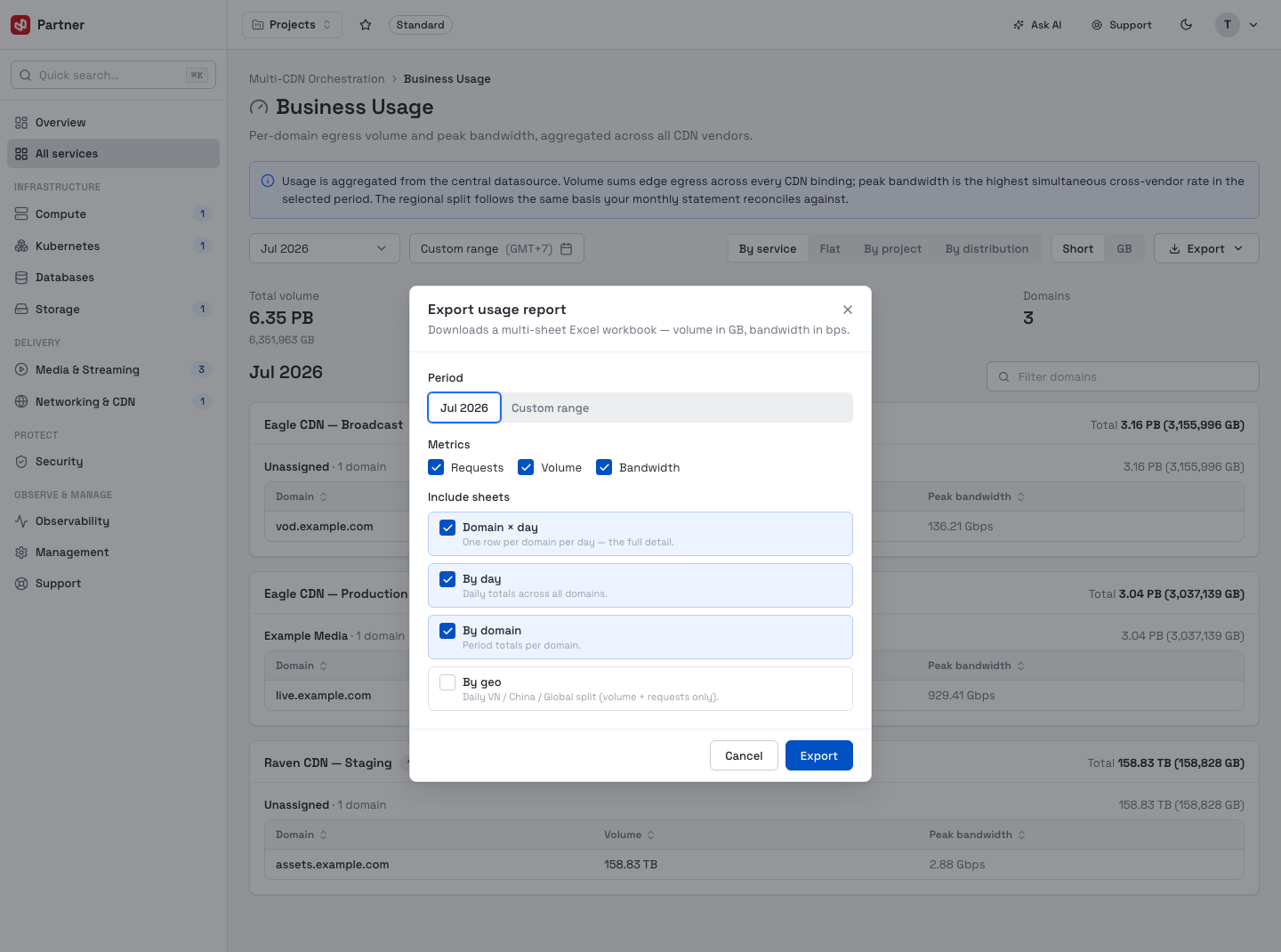Focus the Filter domains field
The width and height of the screenshot is (1281, 952).
point(1123,377)
